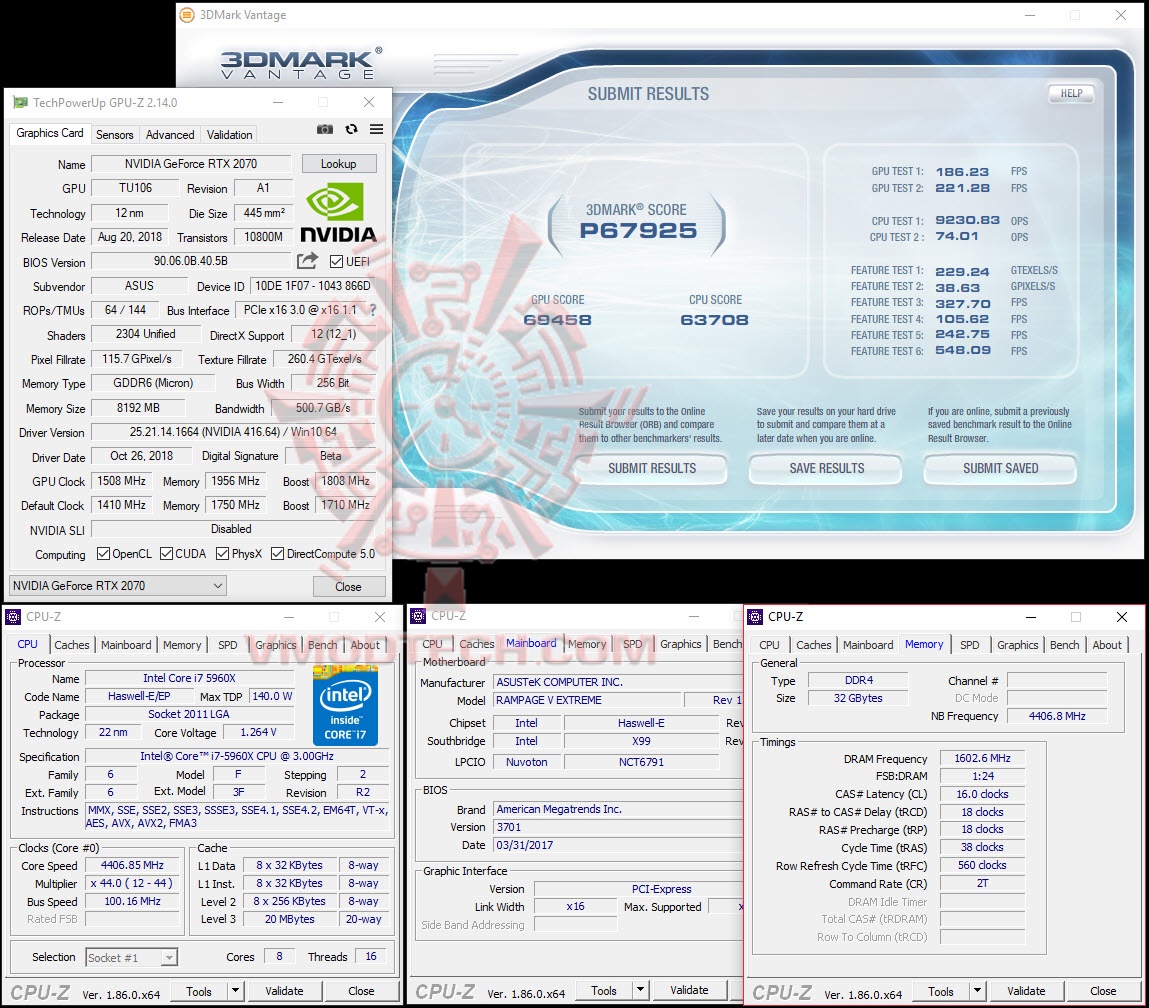Select the SPD tab in right CPU-Z window
This screenshot has width=1149, height=1008.
pos(969,645)
